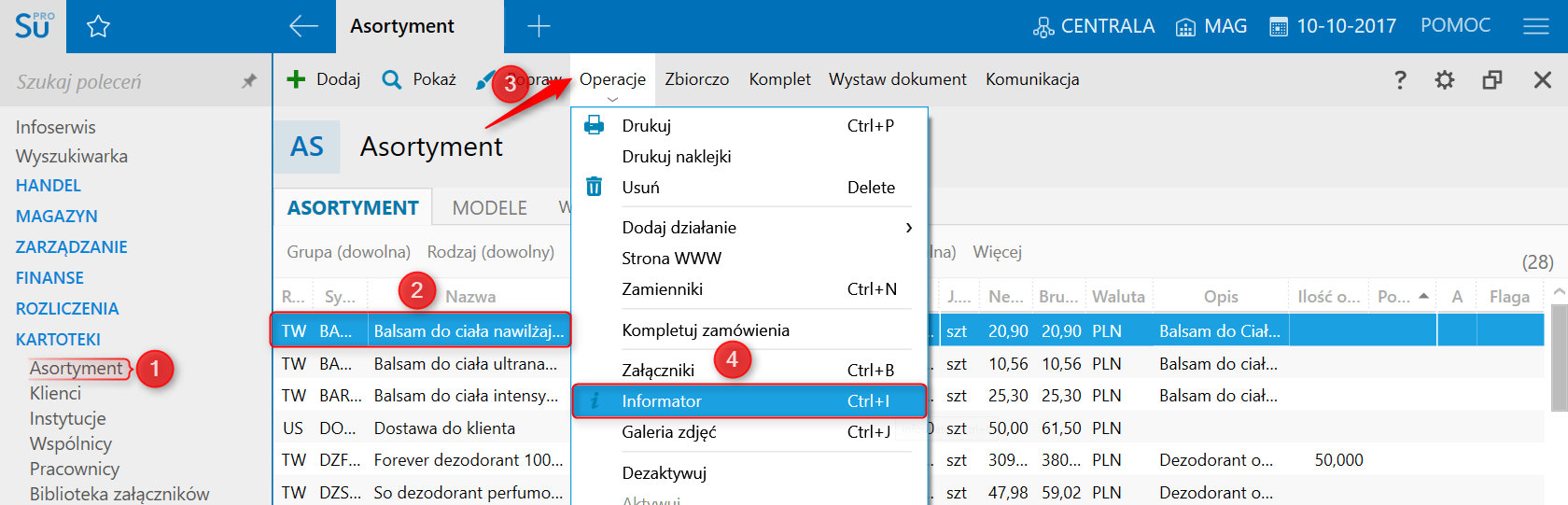Open settings with the gear icon

click(1445, 80)
